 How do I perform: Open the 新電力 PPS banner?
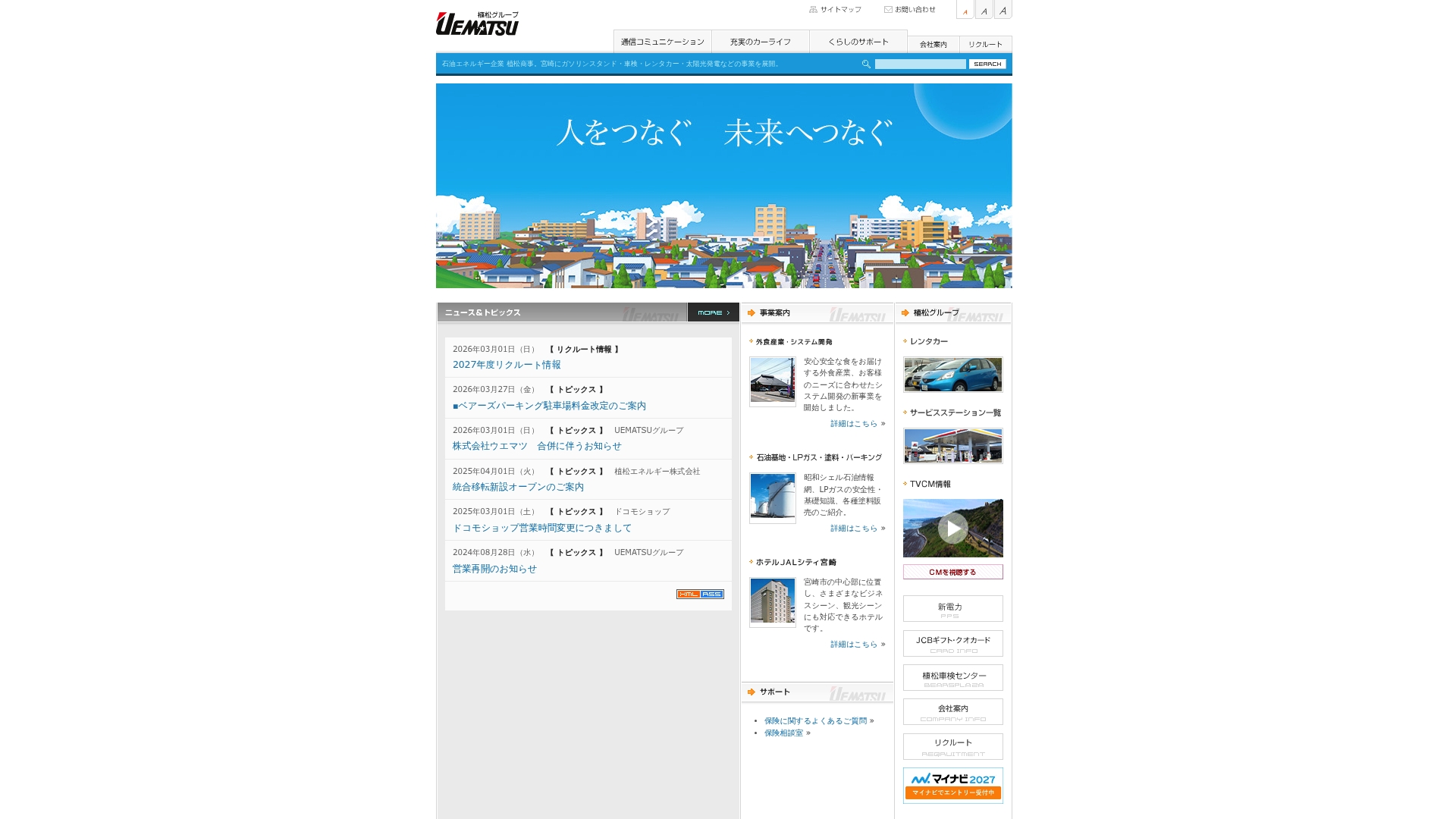pos(953,609)
